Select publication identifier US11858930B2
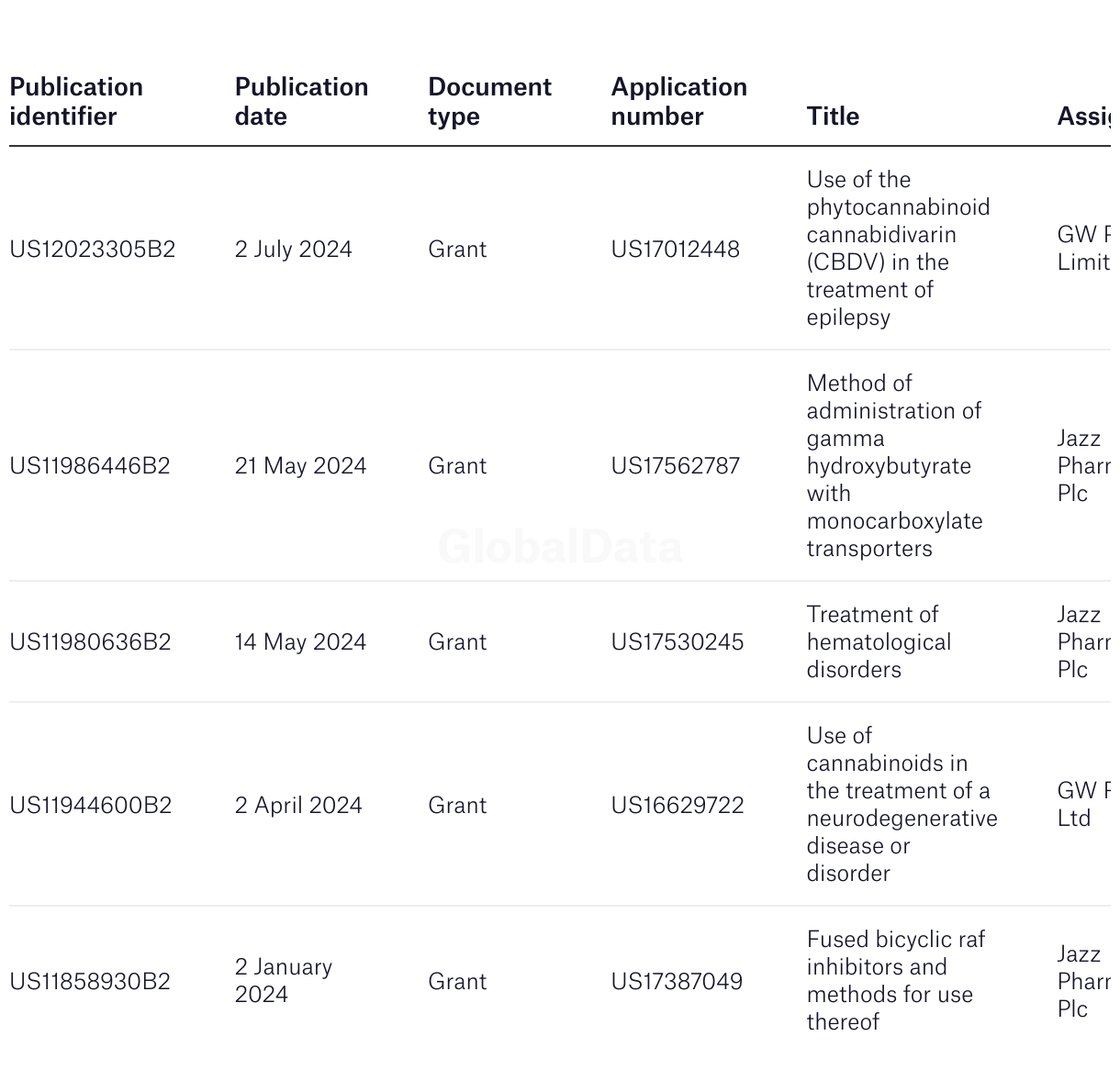Image resolution: width=1120 pixels, height=1092 pixels. tap(90, 982)
